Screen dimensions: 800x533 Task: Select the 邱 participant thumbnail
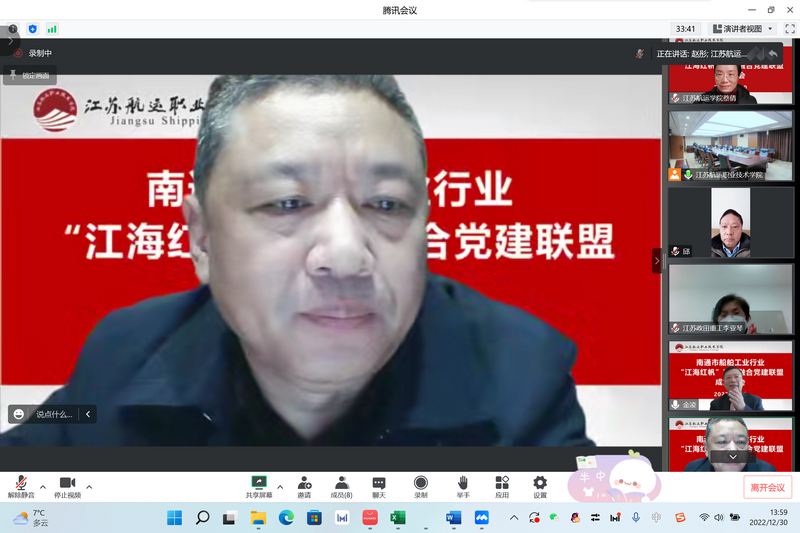731,222
